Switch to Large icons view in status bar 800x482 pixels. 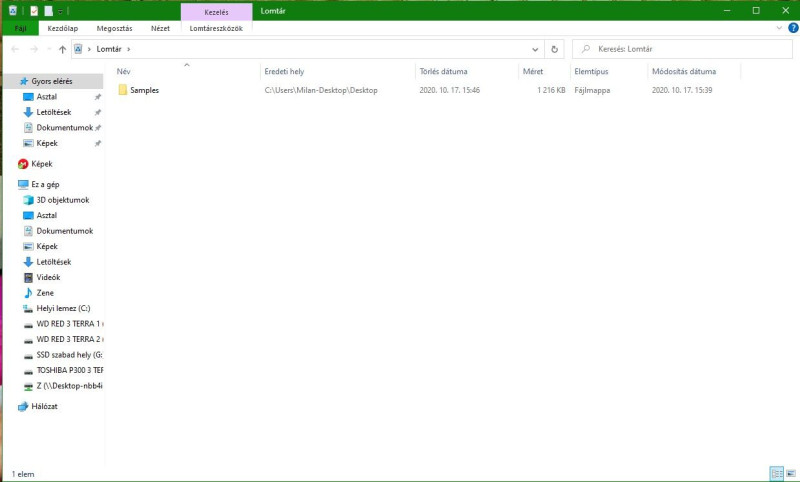791,473
